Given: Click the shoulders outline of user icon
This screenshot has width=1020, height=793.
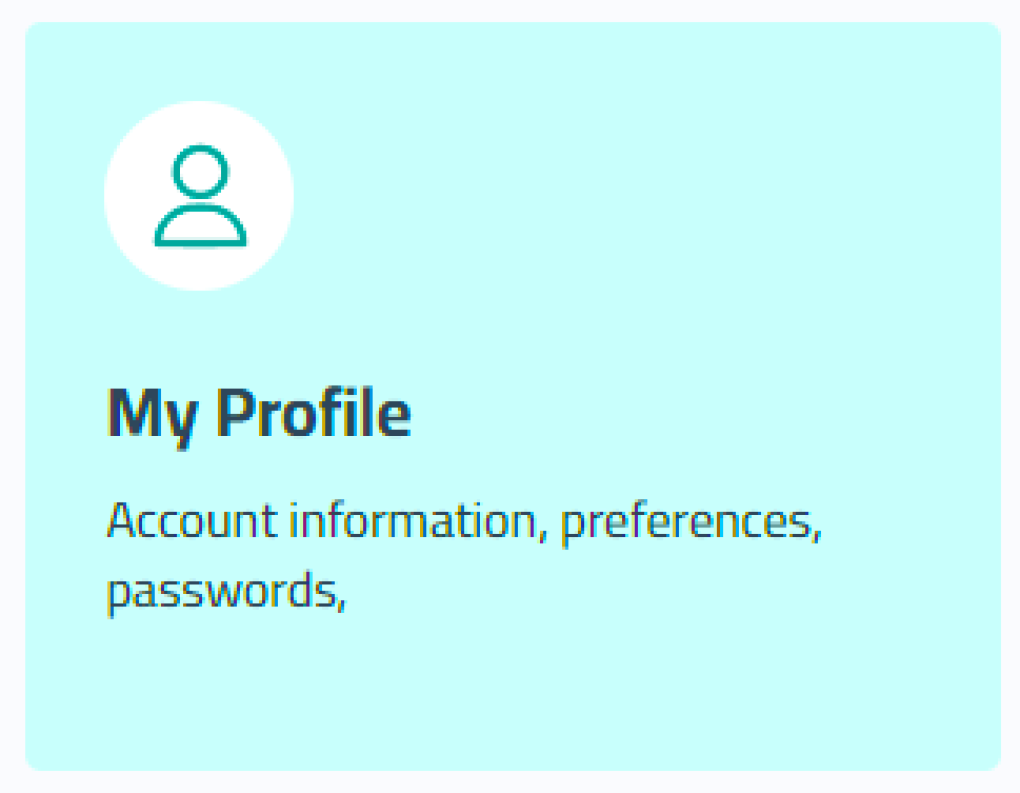Looking at the screenshot, I should tap(200, 229).
